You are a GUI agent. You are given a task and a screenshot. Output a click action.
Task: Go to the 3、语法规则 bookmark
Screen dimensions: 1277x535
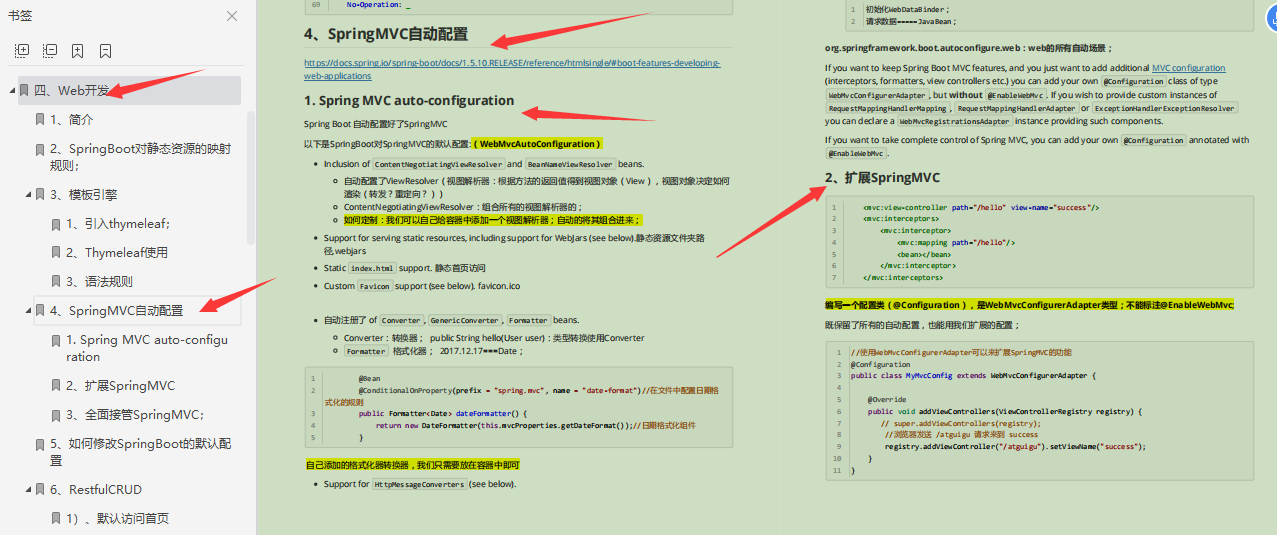pyautogui.click(x=99, y=282)
